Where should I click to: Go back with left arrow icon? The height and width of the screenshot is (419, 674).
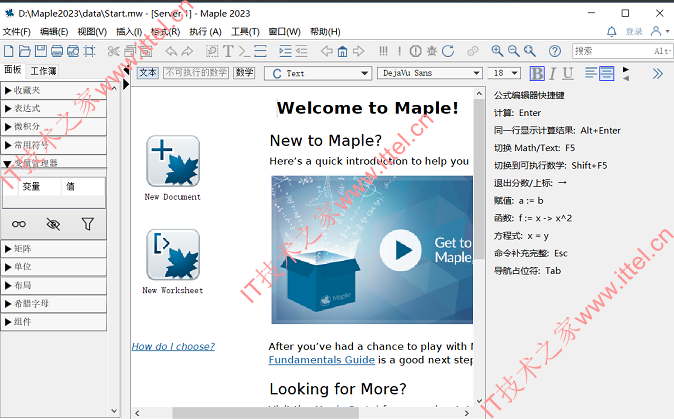click(327, 51)
